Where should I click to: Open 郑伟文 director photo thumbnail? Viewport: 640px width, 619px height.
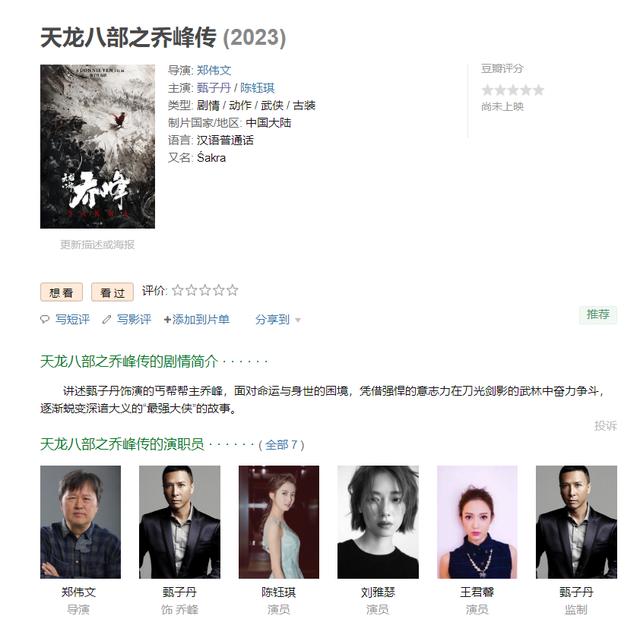click(80, 522)
